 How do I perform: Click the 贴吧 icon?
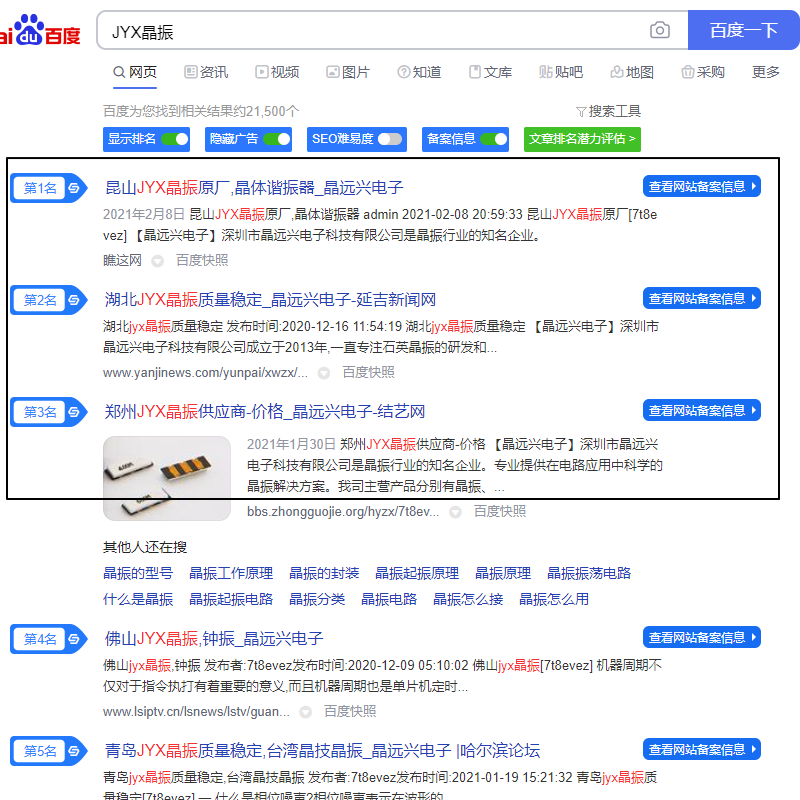click(545, 72)
